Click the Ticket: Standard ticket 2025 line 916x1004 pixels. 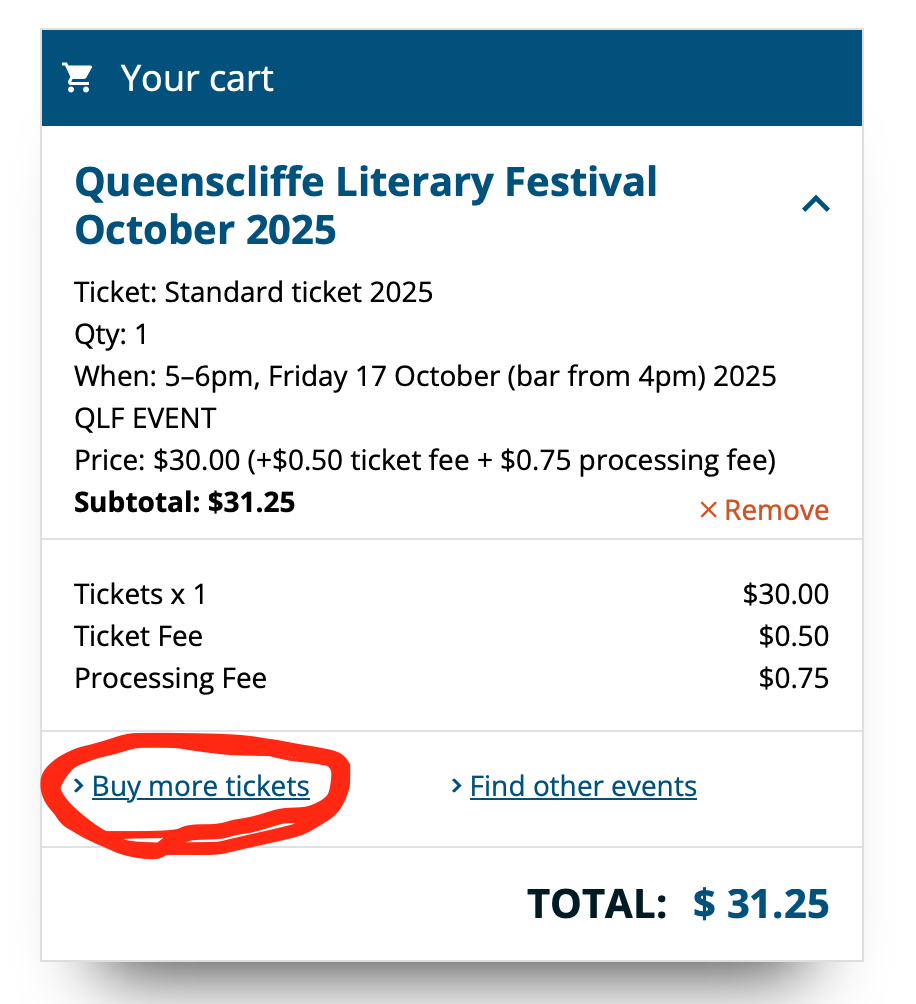(x=253, y=293)
